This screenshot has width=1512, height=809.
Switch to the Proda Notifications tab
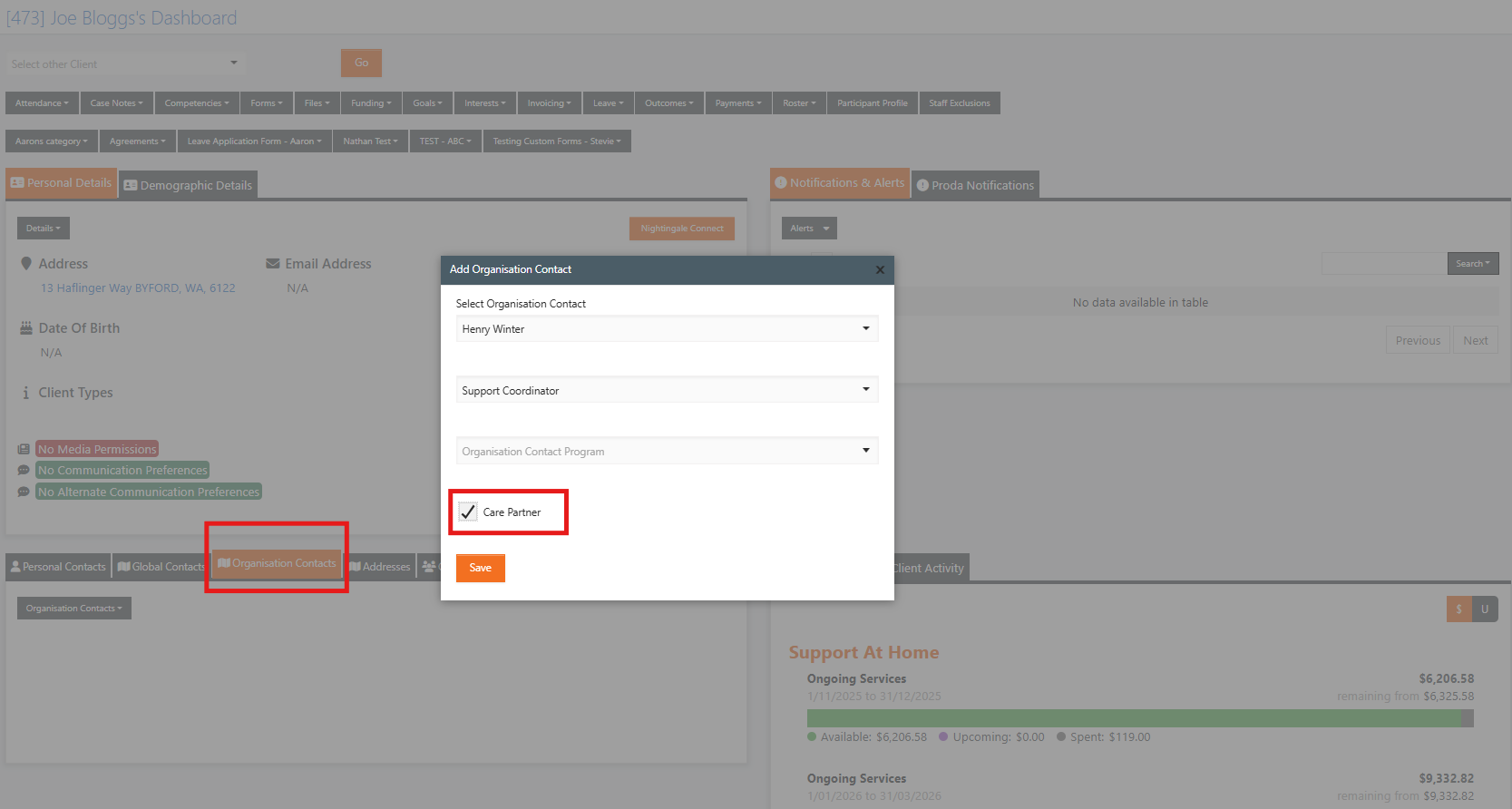click(x=975, y=185)
